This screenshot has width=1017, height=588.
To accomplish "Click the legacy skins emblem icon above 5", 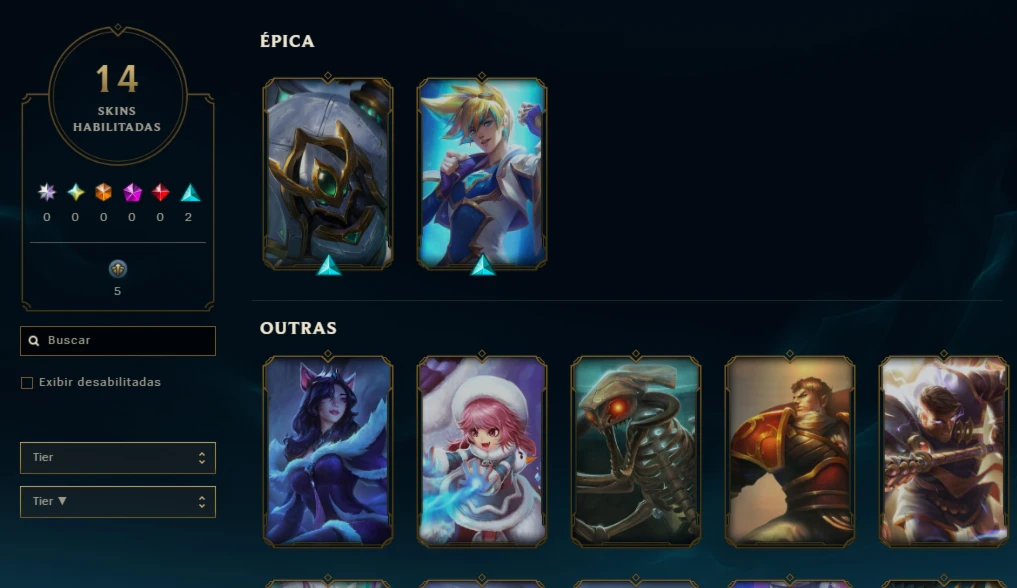I will point(117,268).
